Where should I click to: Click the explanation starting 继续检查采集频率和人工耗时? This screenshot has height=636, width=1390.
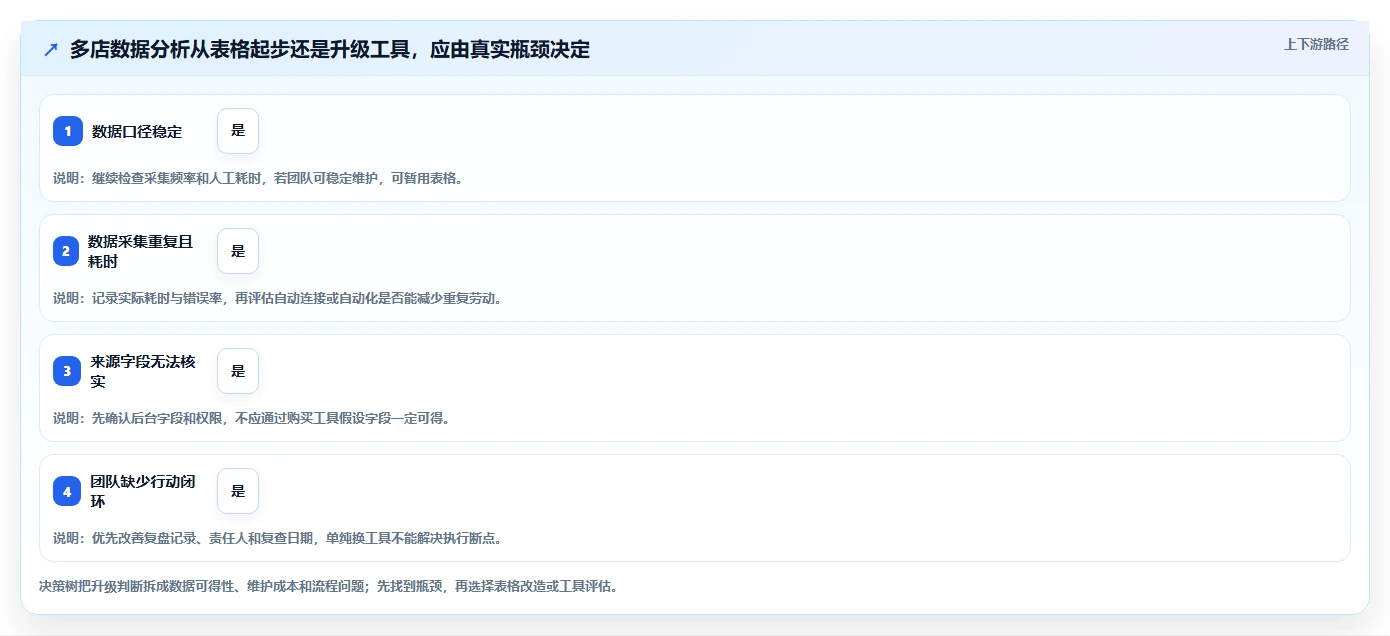tap(257, 178)
